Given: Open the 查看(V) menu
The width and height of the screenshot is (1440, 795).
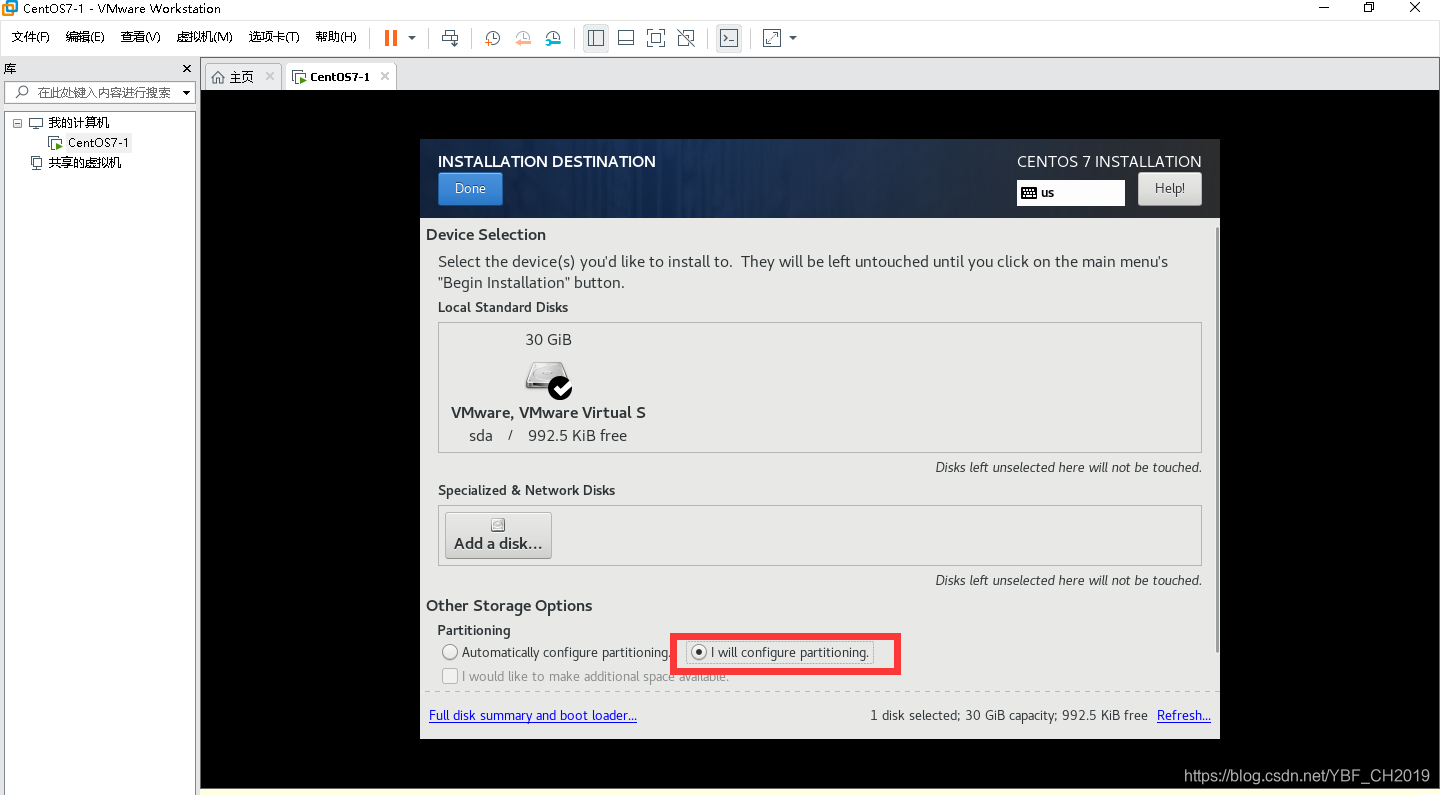Looking at the screenshot, I should click(140, 37).
